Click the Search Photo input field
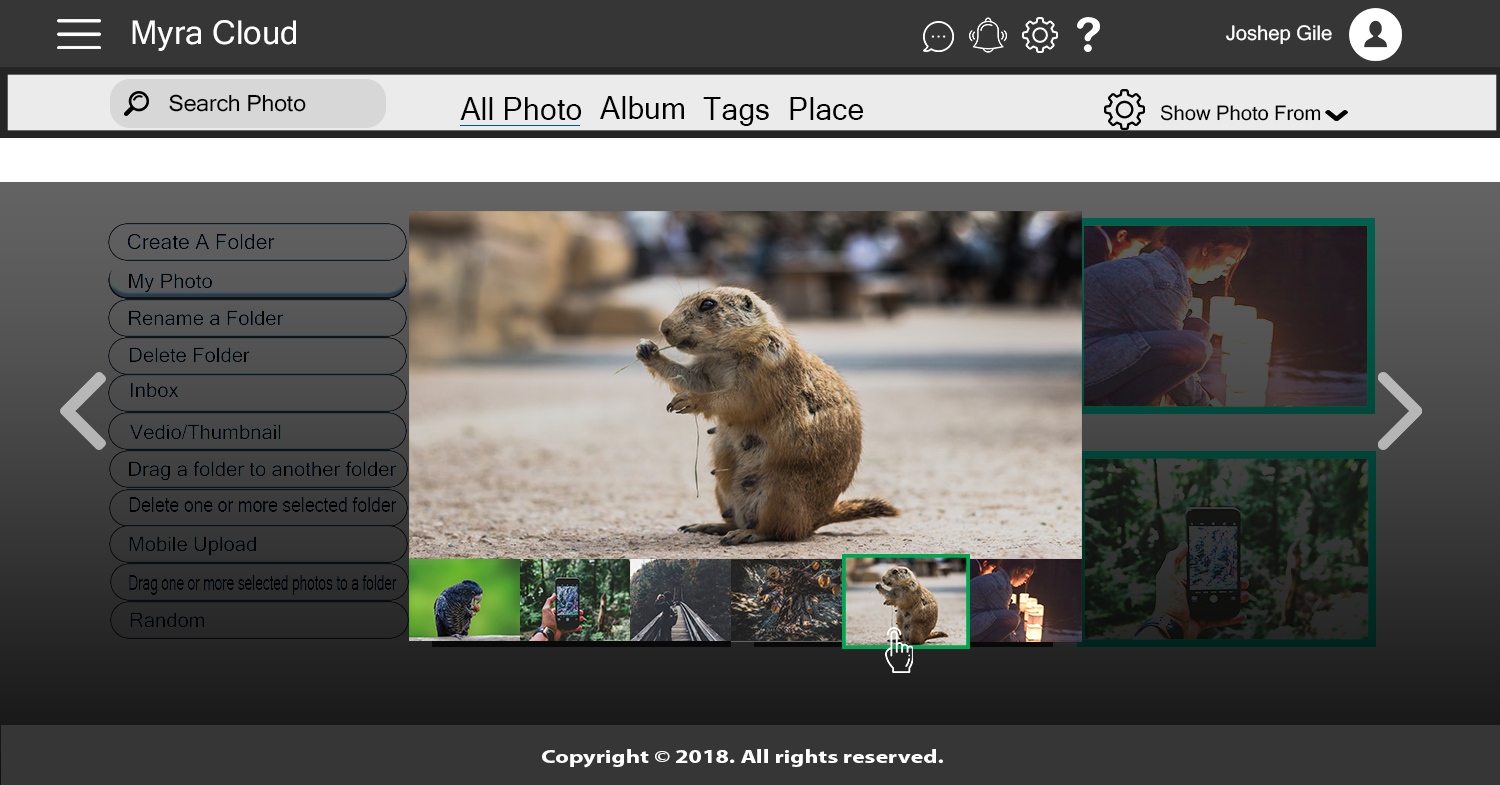 260,103
